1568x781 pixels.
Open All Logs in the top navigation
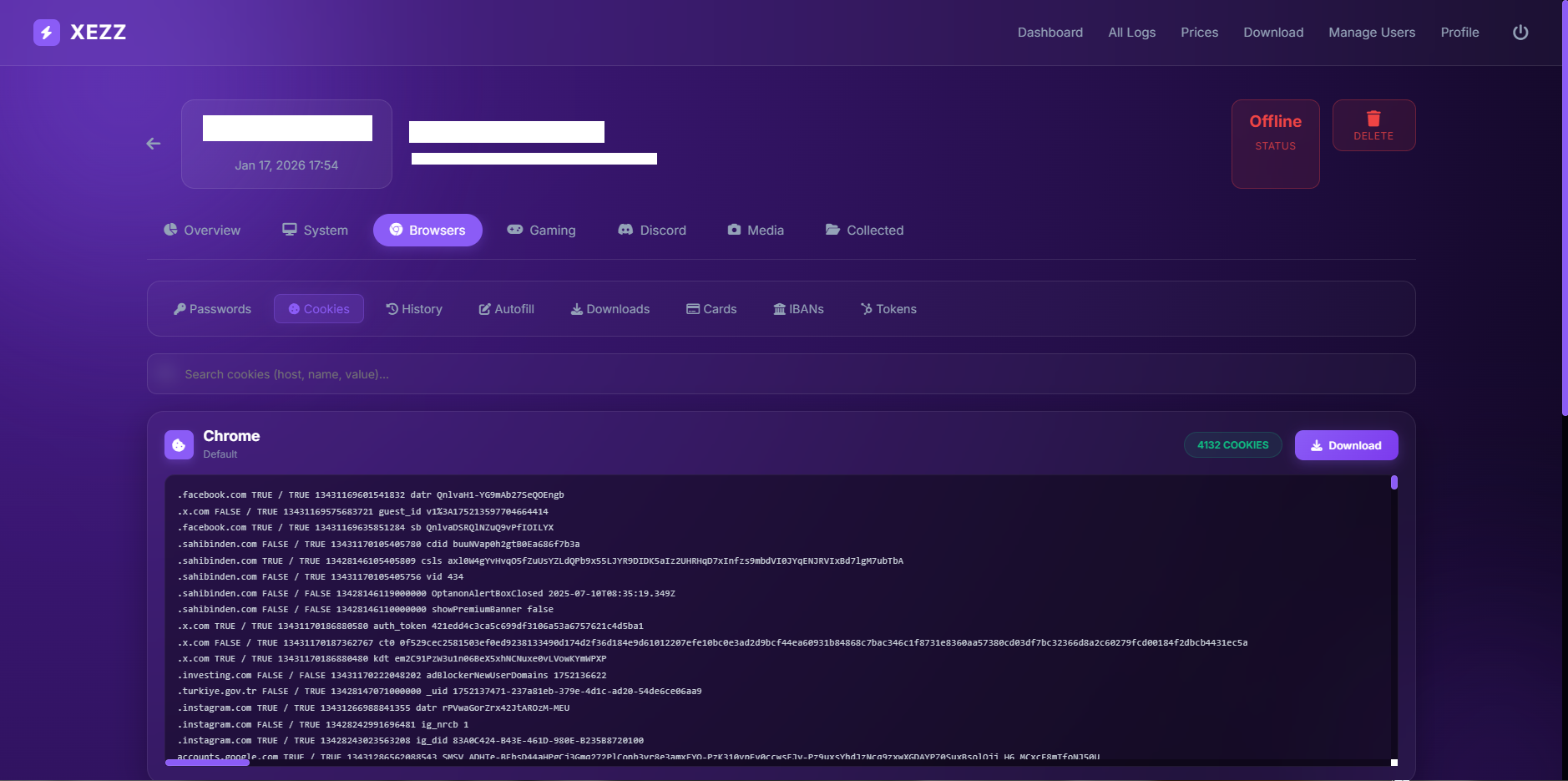[1131, 33]
